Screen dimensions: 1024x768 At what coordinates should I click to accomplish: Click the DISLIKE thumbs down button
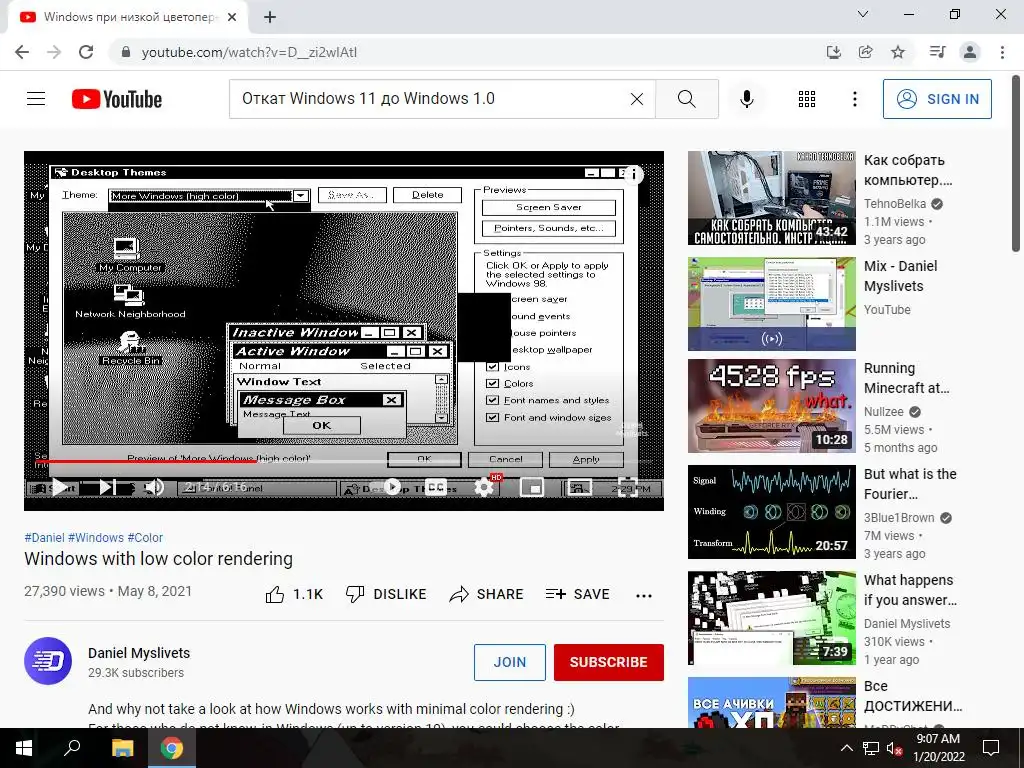(385, 594)
